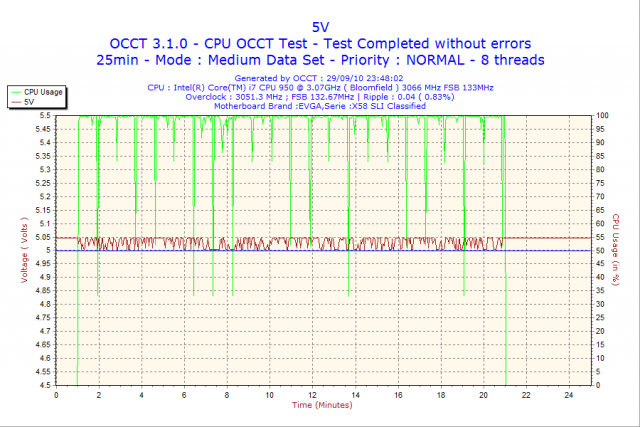This screenshot has width=640, height=427.
Task: Click the '5.5' voltage axis value
Action: 45,116
